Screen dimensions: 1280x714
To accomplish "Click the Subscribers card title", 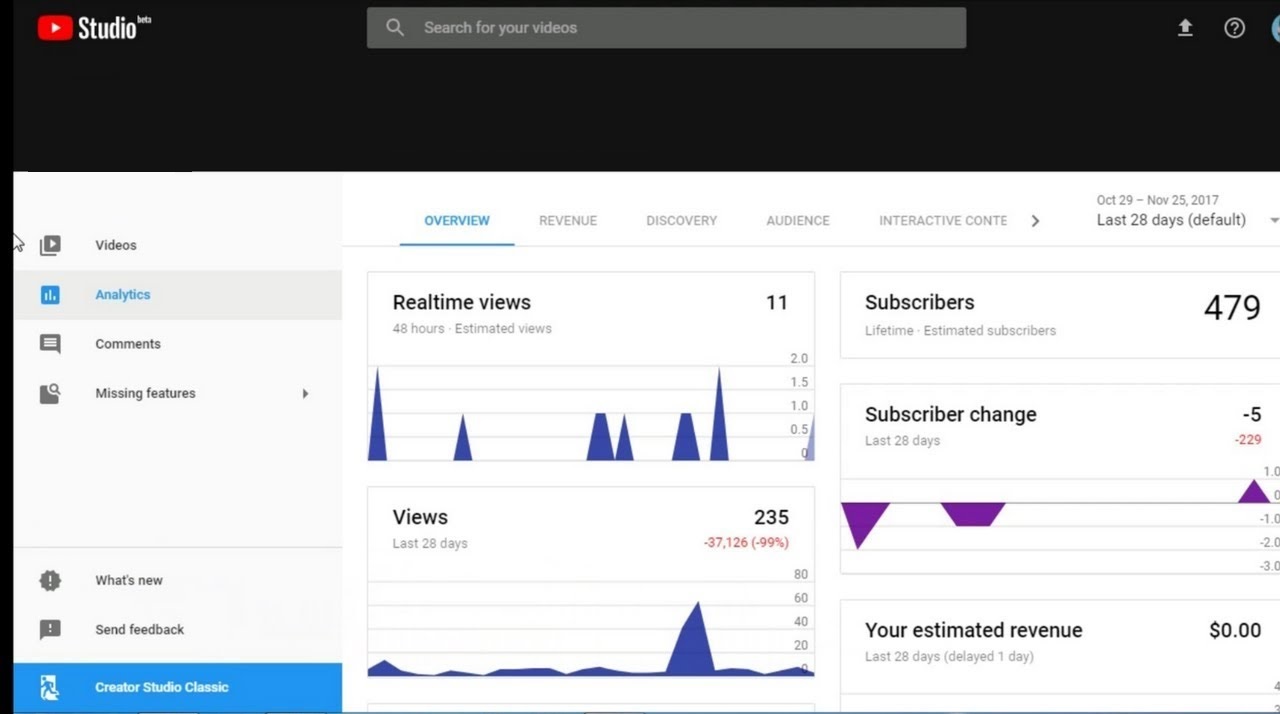I will [920, 302].
